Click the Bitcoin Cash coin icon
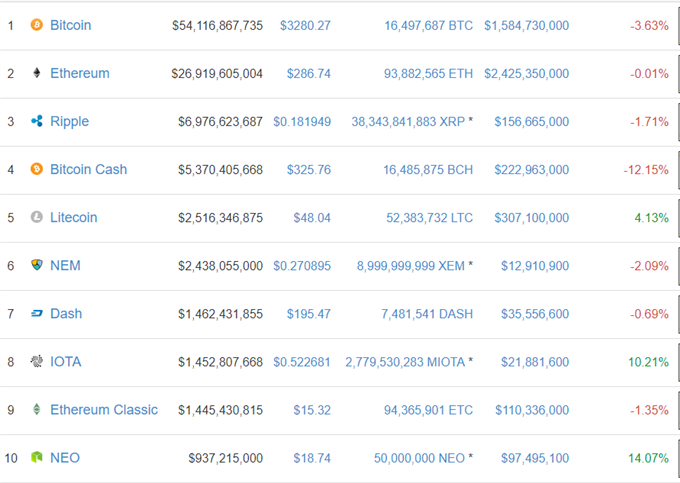The height and width of the screenshot is (483, 680). (36, 169)
